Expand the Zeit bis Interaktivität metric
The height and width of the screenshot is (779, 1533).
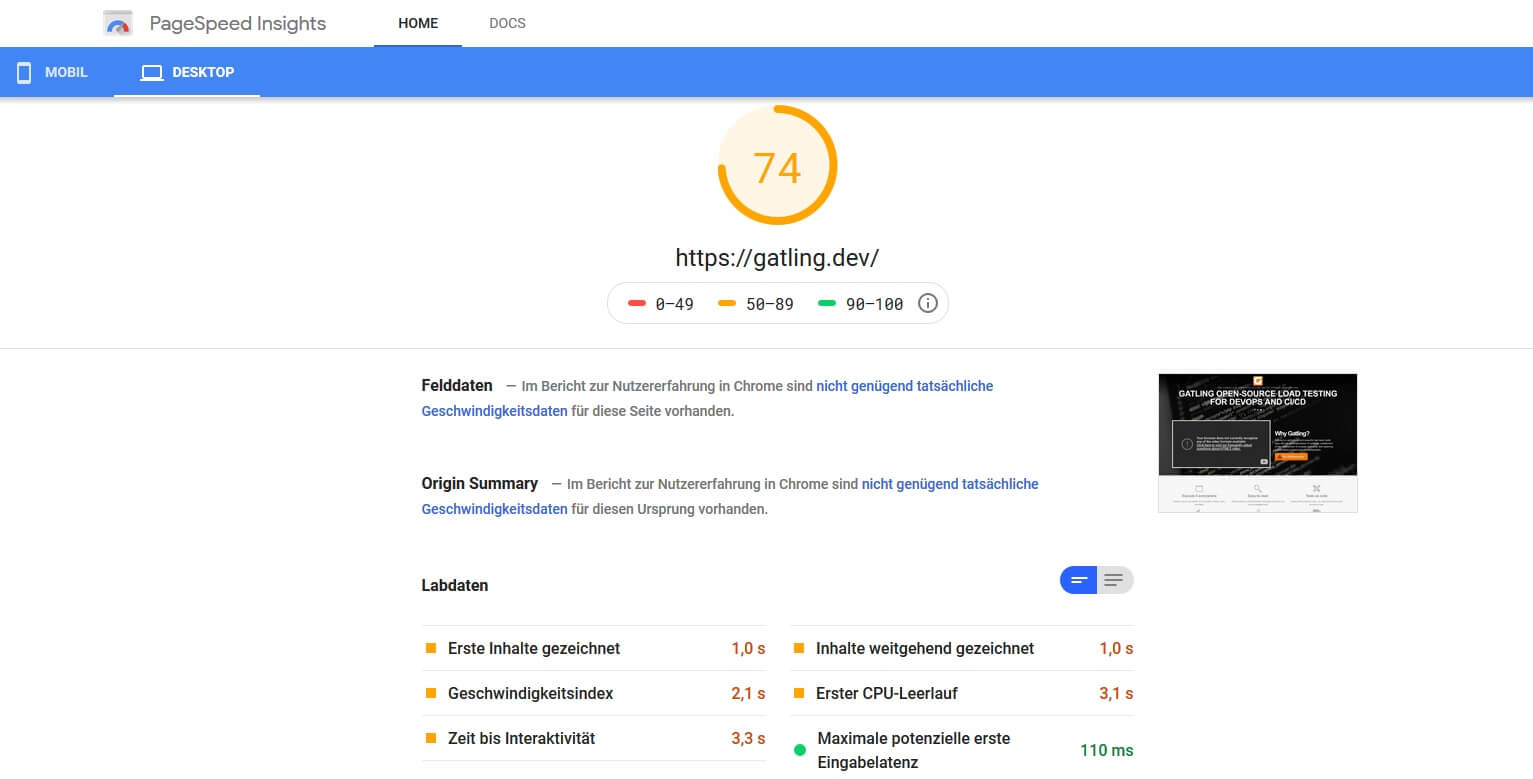click(521, 738)
